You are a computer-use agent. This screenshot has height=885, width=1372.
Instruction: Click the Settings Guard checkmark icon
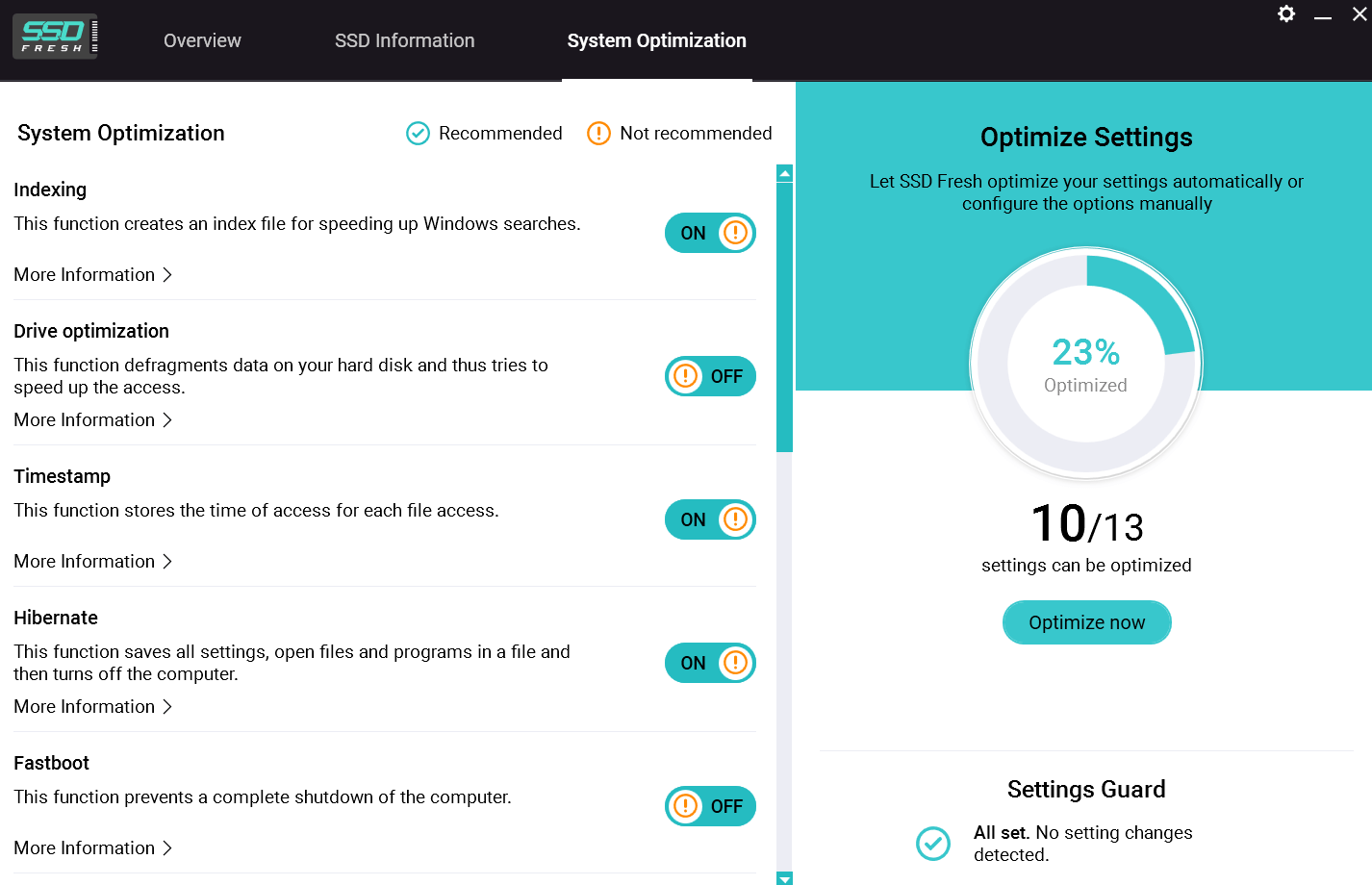click(933, 844)
